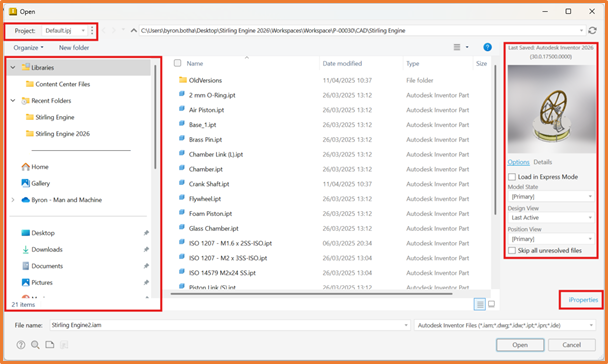
Task: Select the file 2 mm O-Ring.ipt
Action: [212, 95]
